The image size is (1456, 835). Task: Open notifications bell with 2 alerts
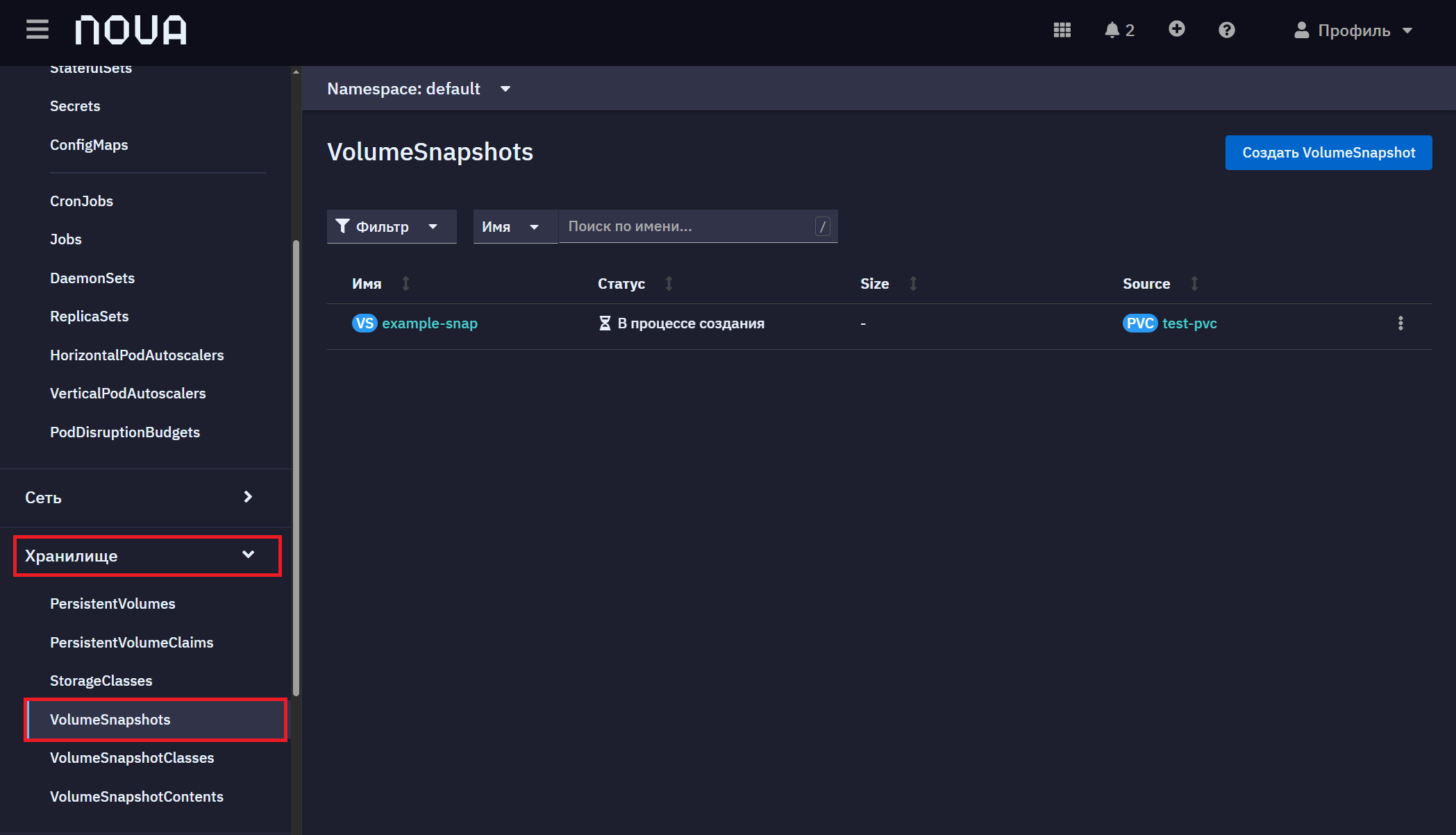tap(1119, 30)
